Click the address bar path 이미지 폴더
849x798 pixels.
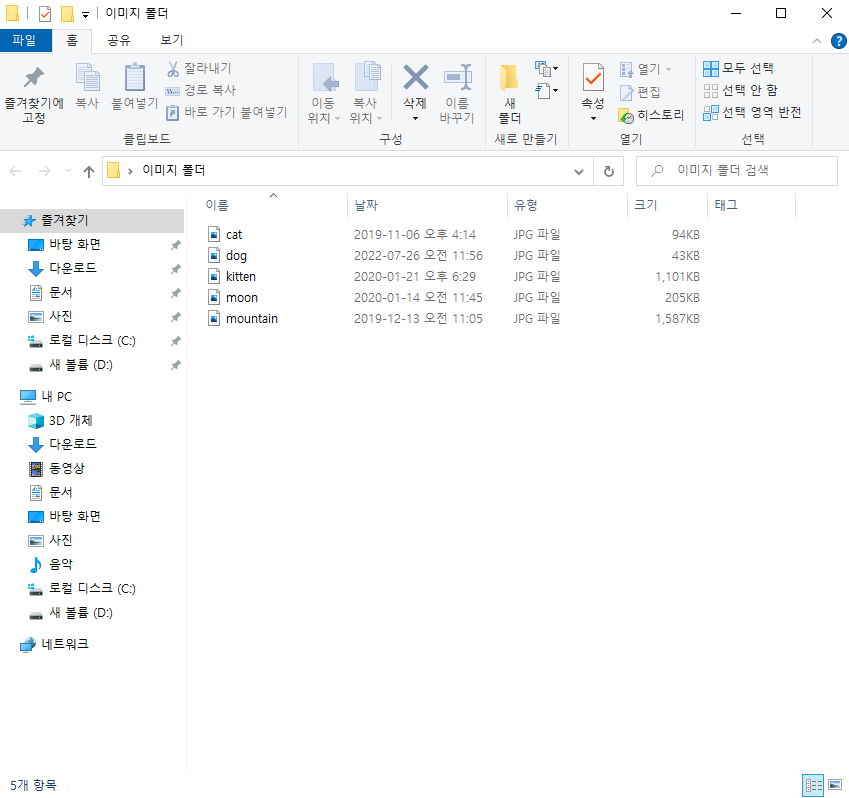(x=173, y=171)
